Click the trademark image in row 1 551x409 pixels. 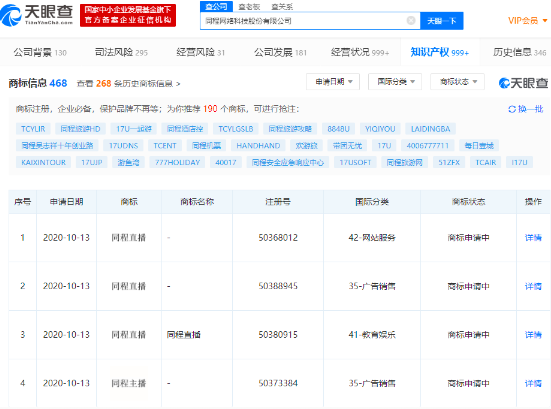129,238
